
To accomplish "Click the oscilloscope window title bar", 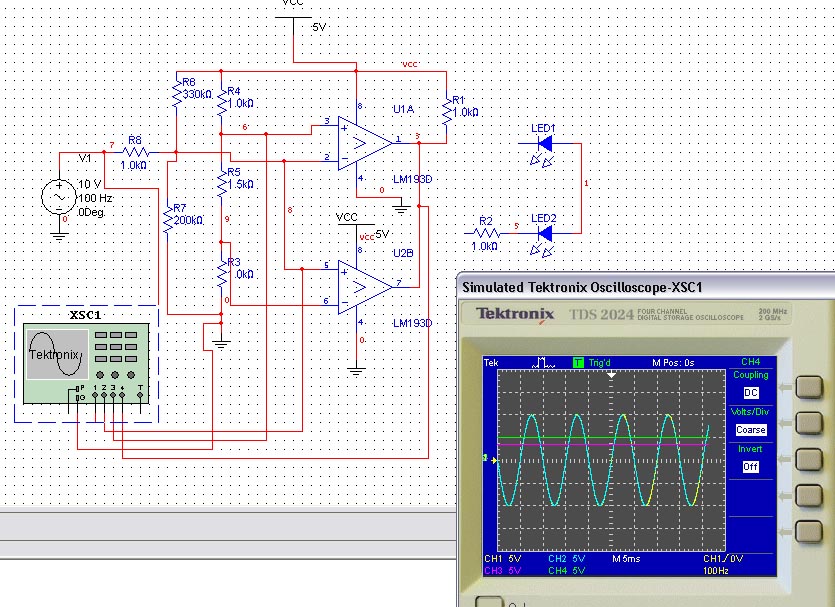I will point(646,288).
